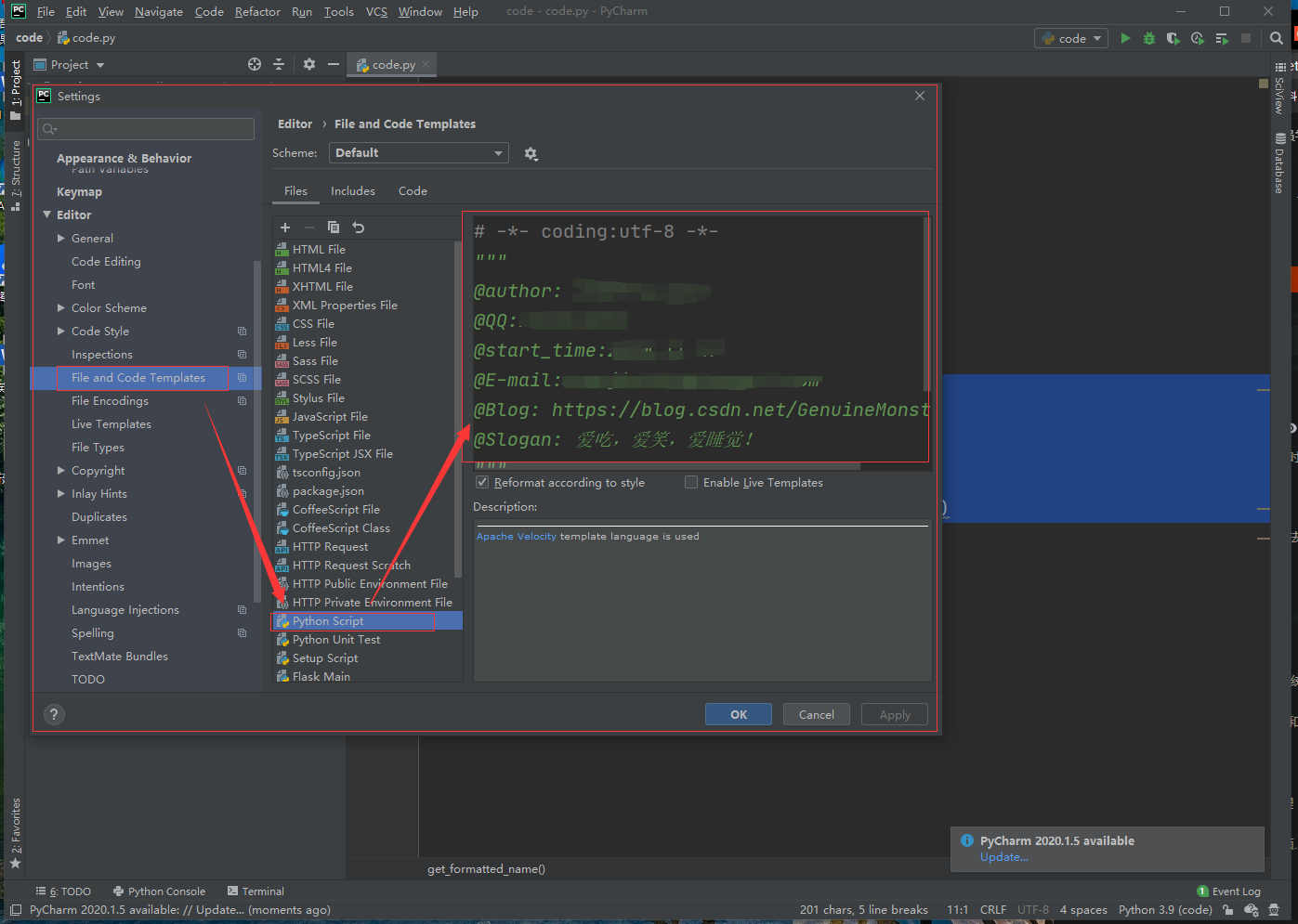This screenshot has width=1298, height=924.
Task: Close the Settings dialog with X
Action: pyautogui.click(x=920, y=96)
